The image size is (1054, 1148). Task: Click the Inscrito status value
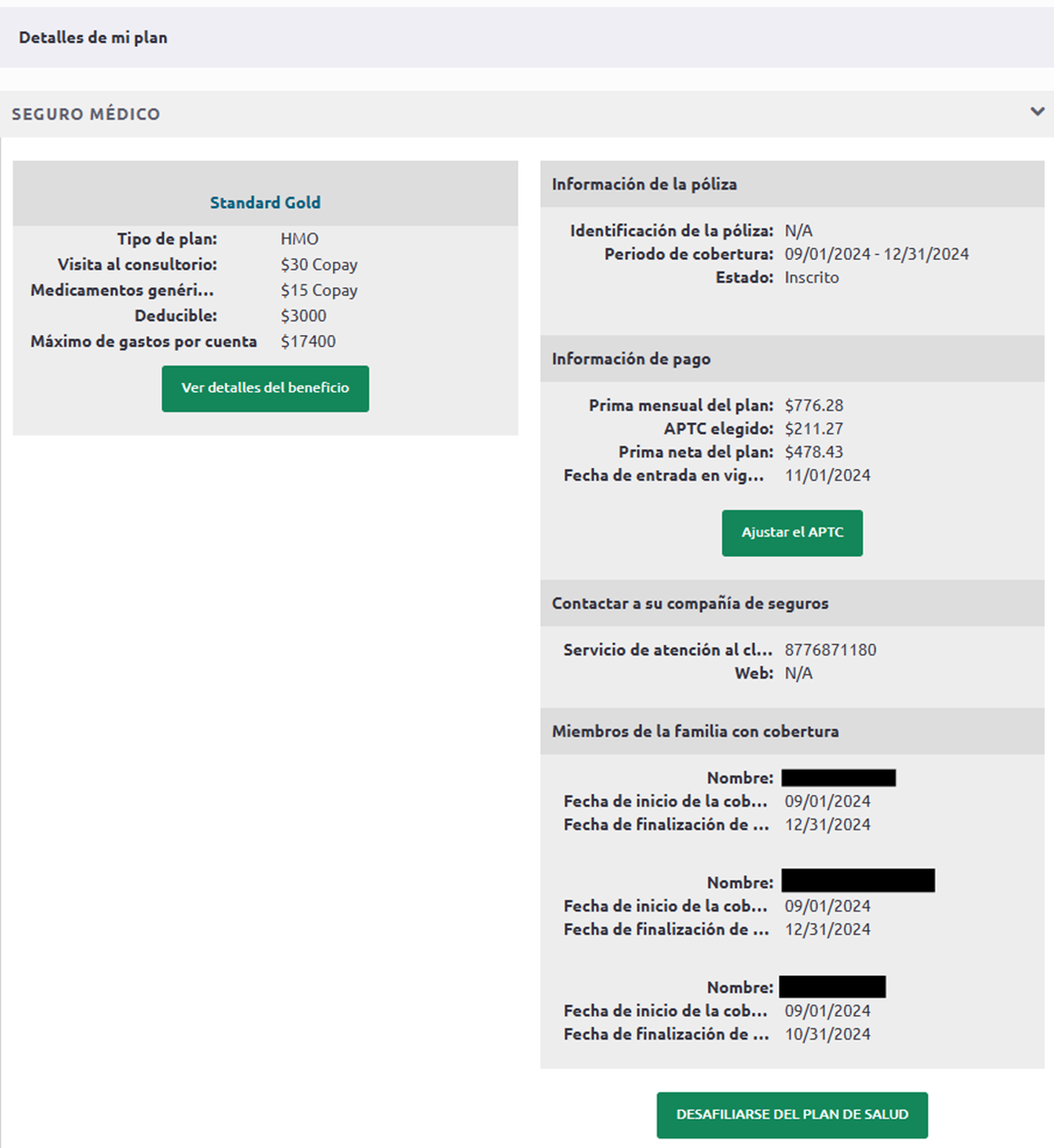pos(811,277)
